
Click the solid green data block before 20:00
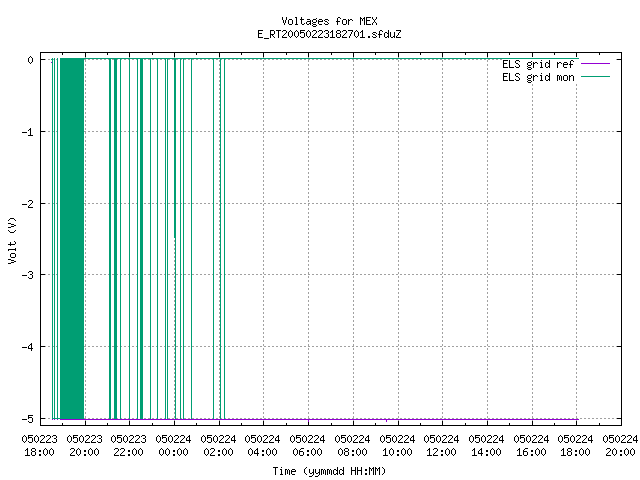tap(72, 239)
